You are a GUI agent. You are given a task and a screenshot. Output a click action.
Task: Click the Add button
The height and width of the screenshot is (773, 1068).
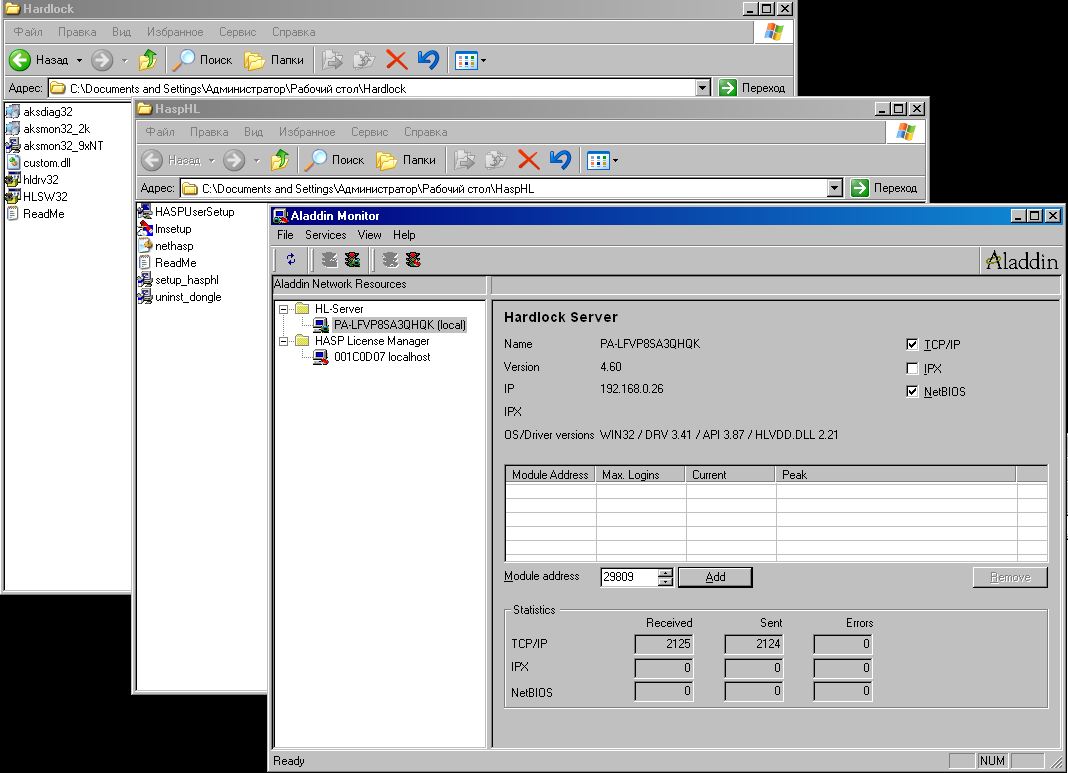715,577
